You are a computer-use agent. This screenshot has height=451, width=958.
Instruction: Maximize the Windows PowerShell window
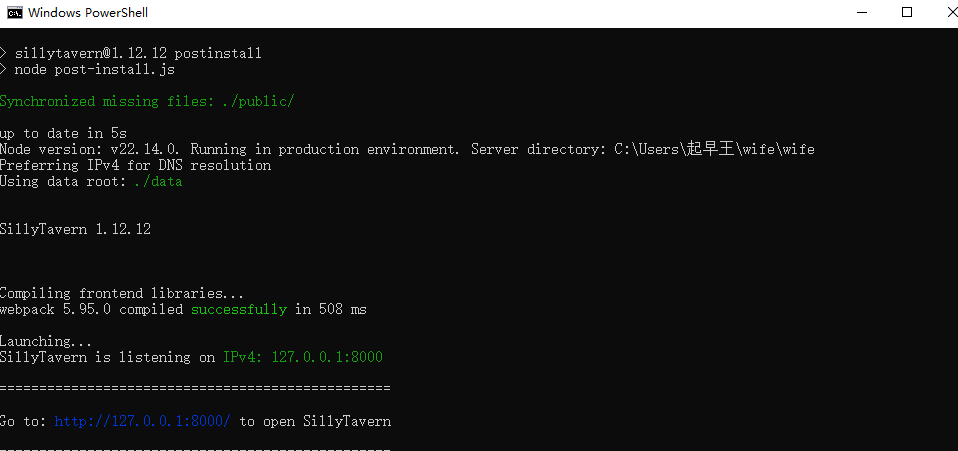tap(907, 12)
